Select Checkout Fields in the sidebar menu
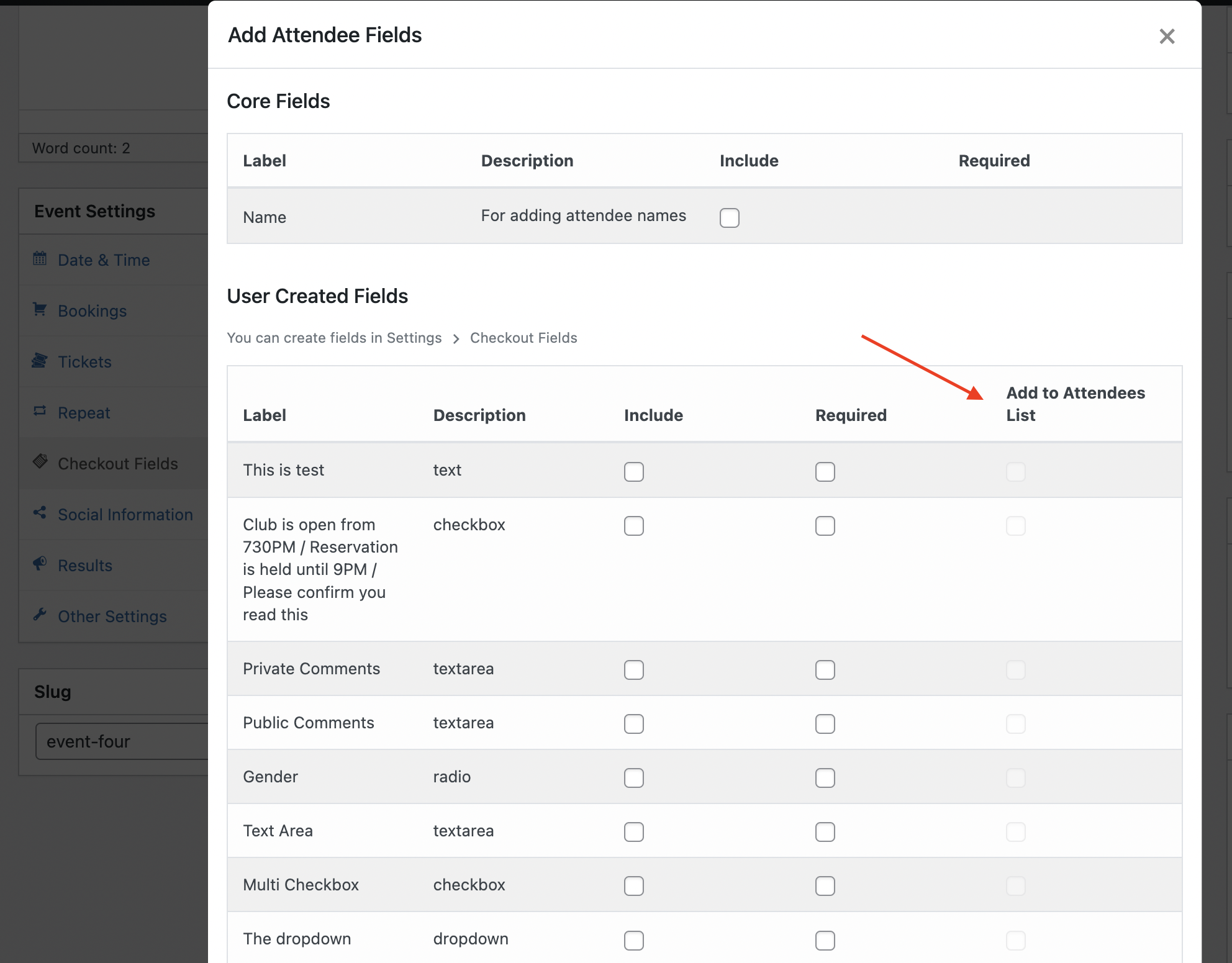This screenshot has height=963, width=1232. [x=117, y=463]
